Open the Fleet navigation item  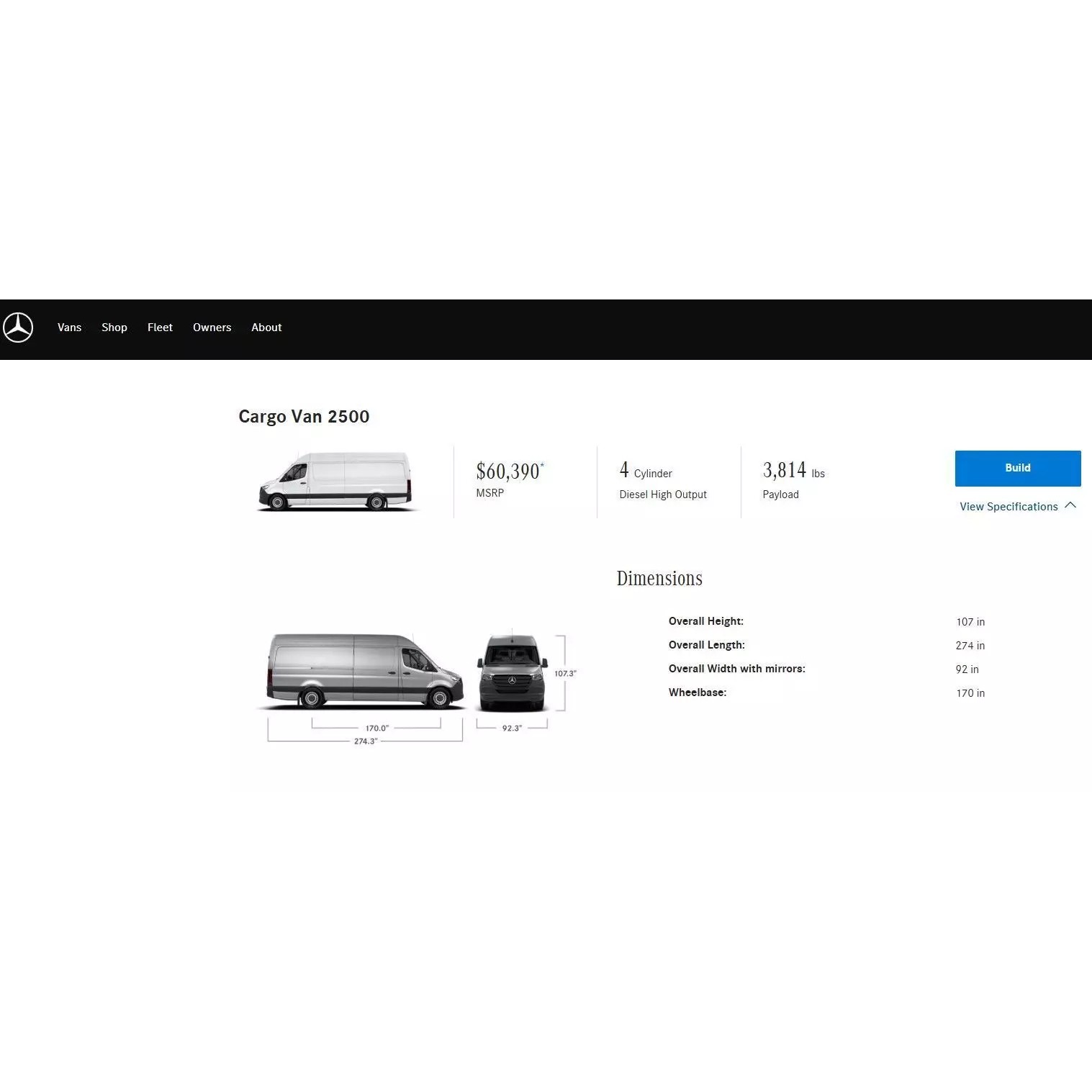tap(160, 328)
